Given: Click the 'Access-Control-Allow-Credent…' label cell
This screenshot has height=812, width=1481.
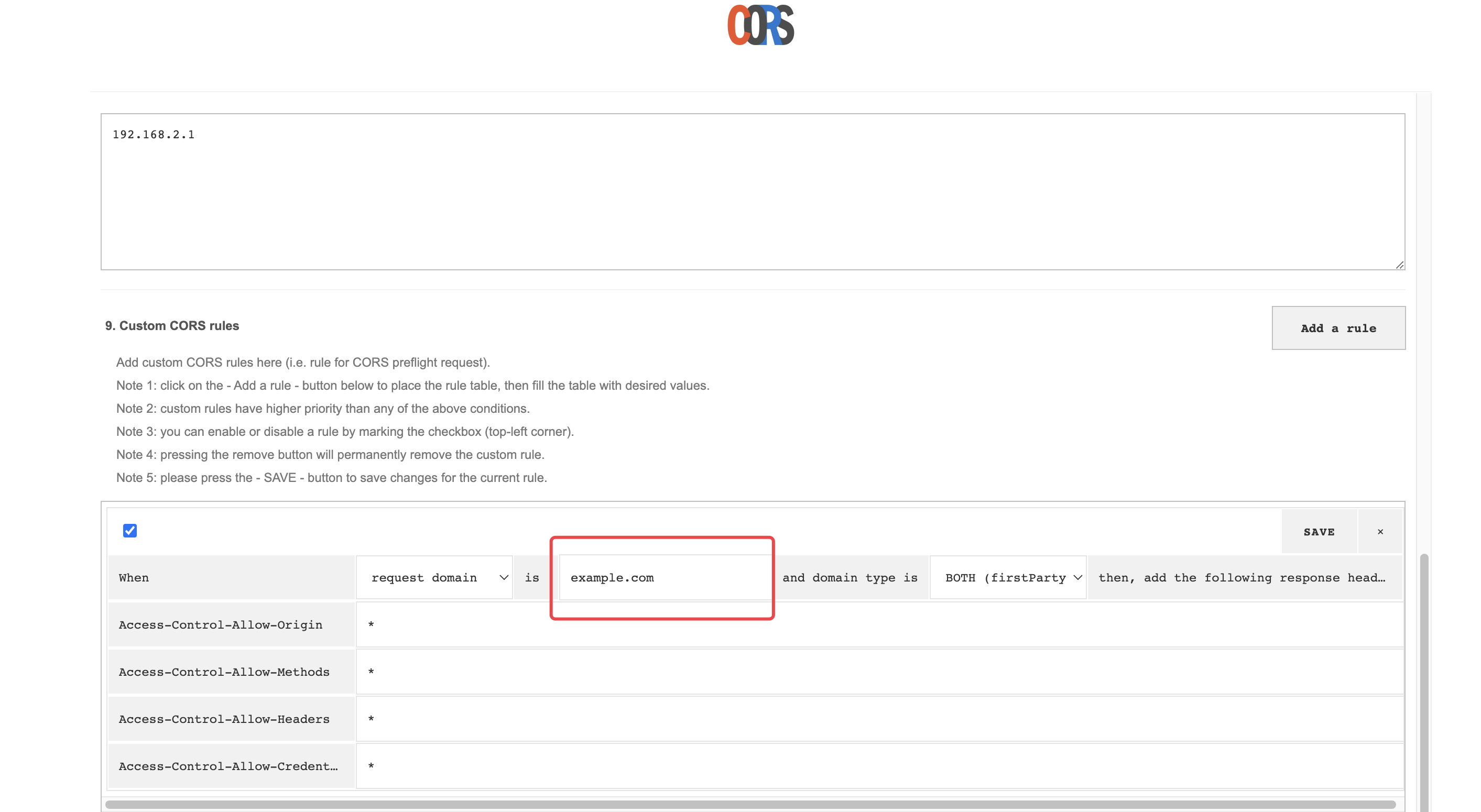Looking at the screenshot, I should pos(231,766).
